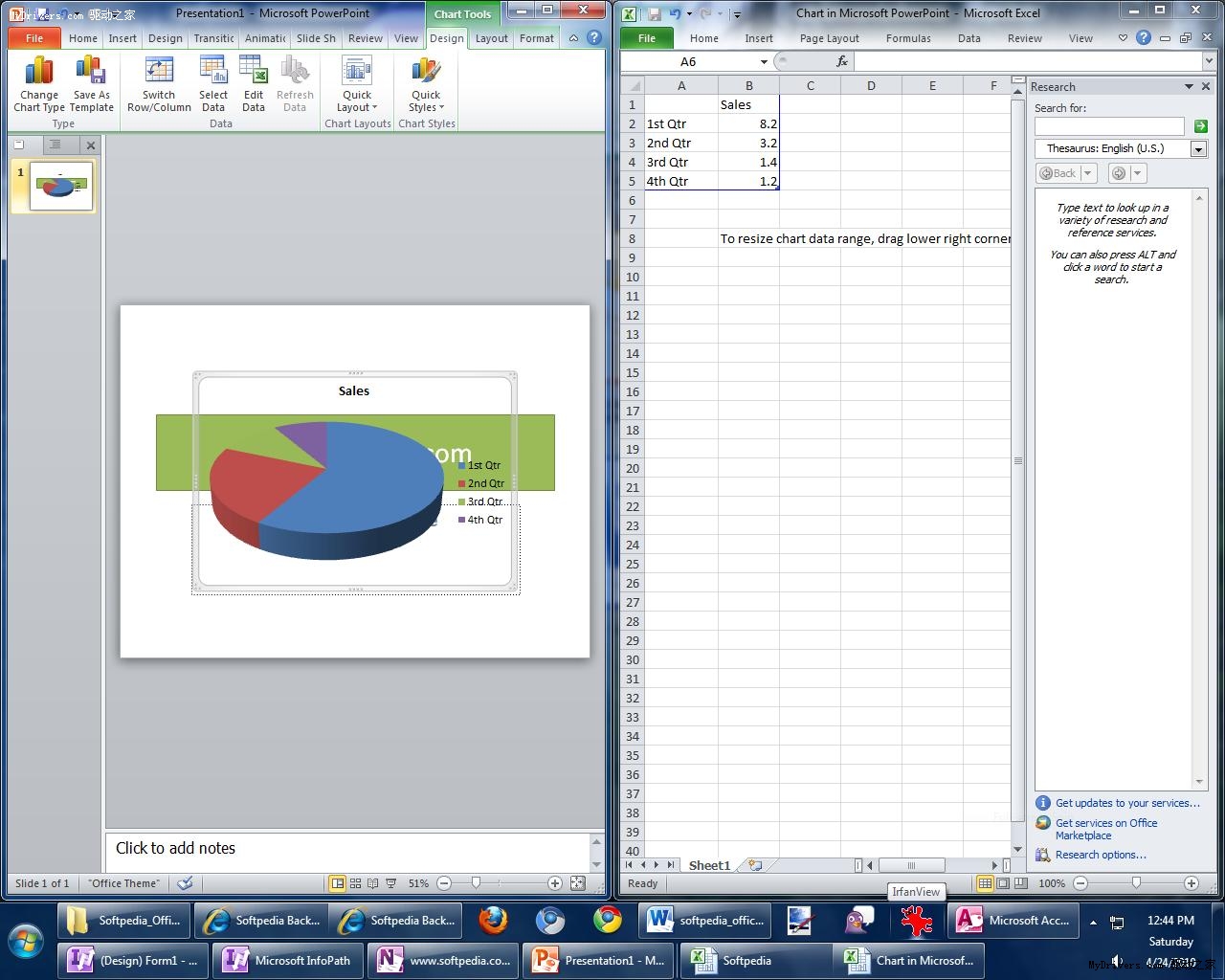Toggle PowerPoint Normal view button
1225x980 pixels.
[x=337, y=883]
